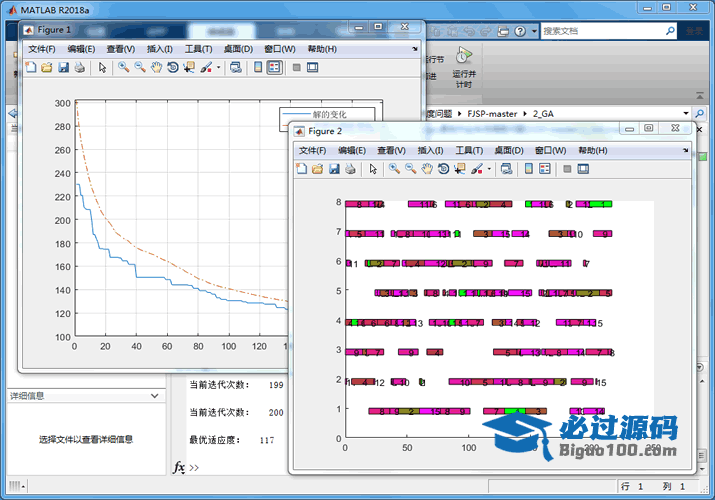The image size is (715, 500).
Task: Open 工具(T) menu in Figure 2
Action: [470, 150]
